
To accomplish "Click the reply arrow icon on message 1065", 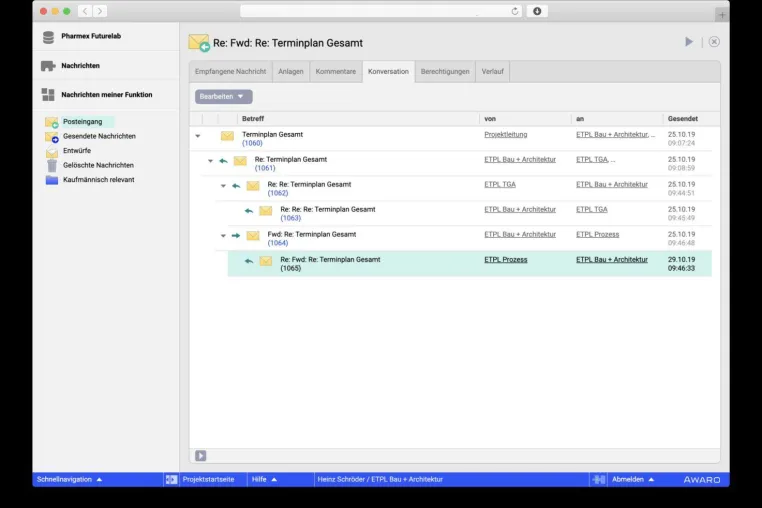I will tap(249, 261).
